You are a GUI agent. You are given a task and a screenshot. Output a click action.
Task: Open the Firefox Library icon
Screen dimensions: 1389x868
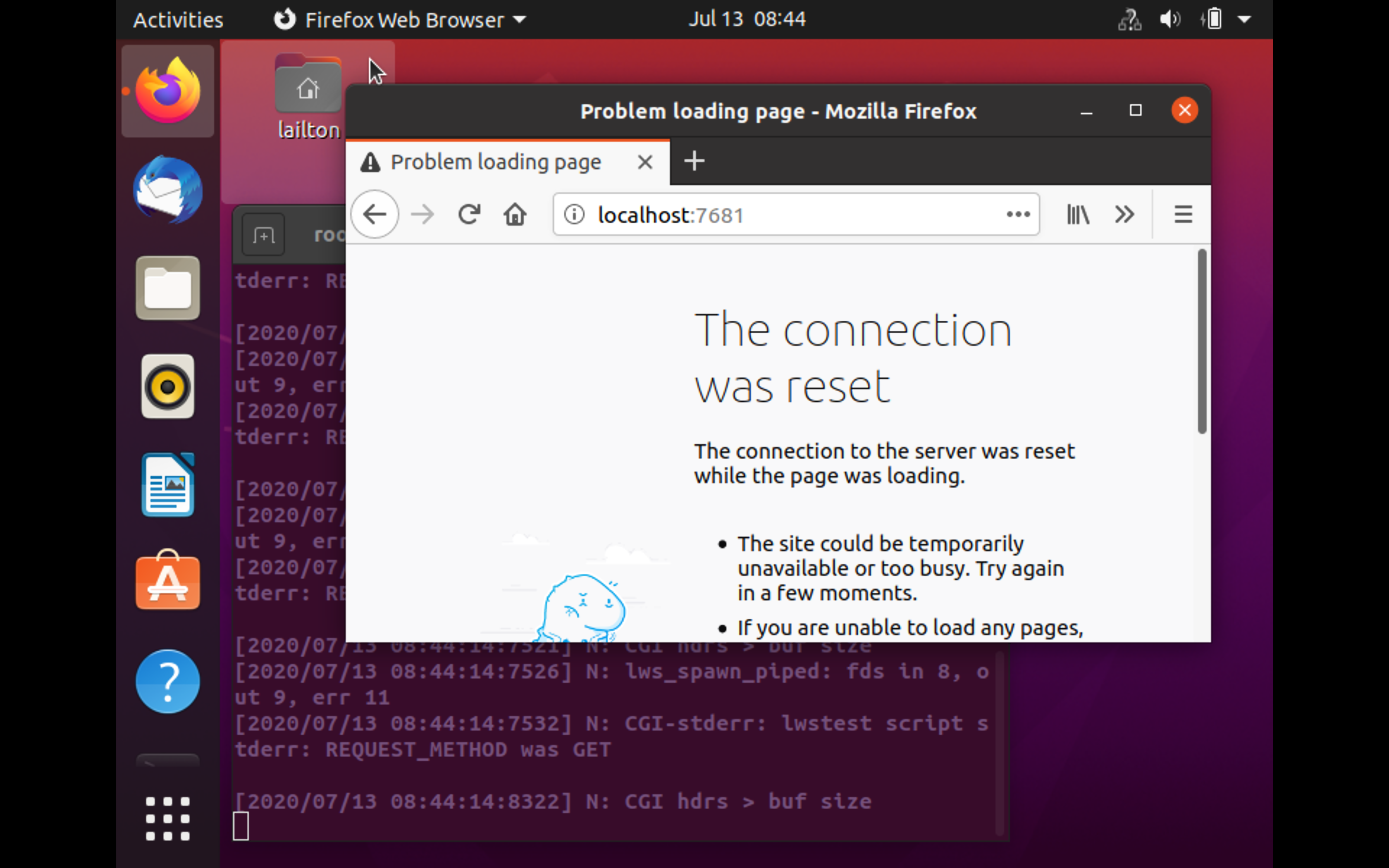[1078, 215]
